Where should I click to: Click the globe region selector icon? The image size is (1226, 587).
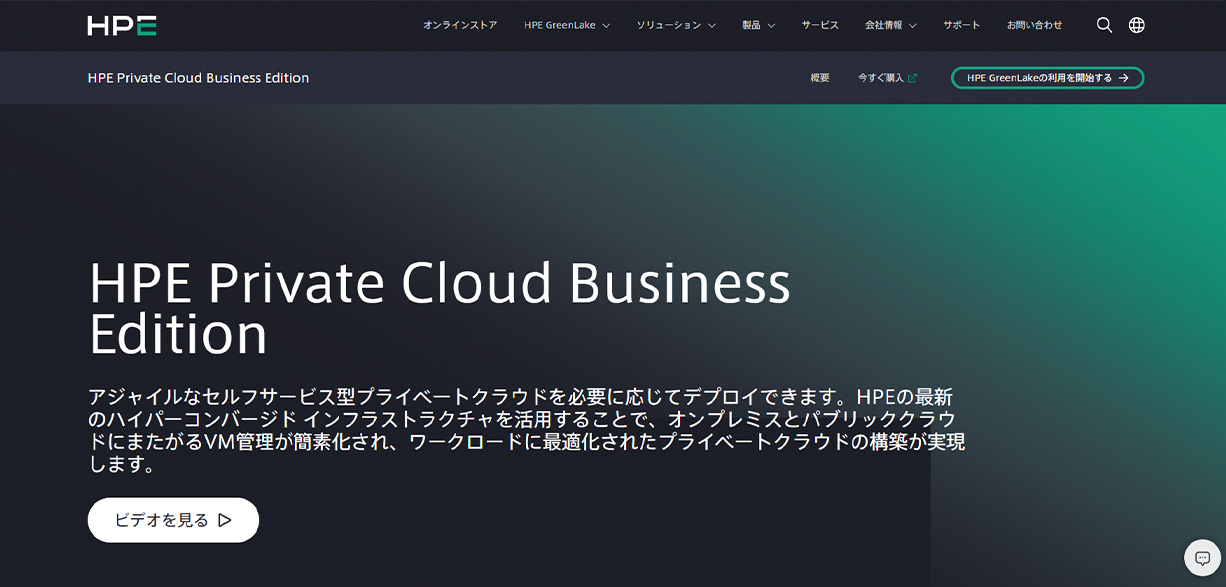1137,26
